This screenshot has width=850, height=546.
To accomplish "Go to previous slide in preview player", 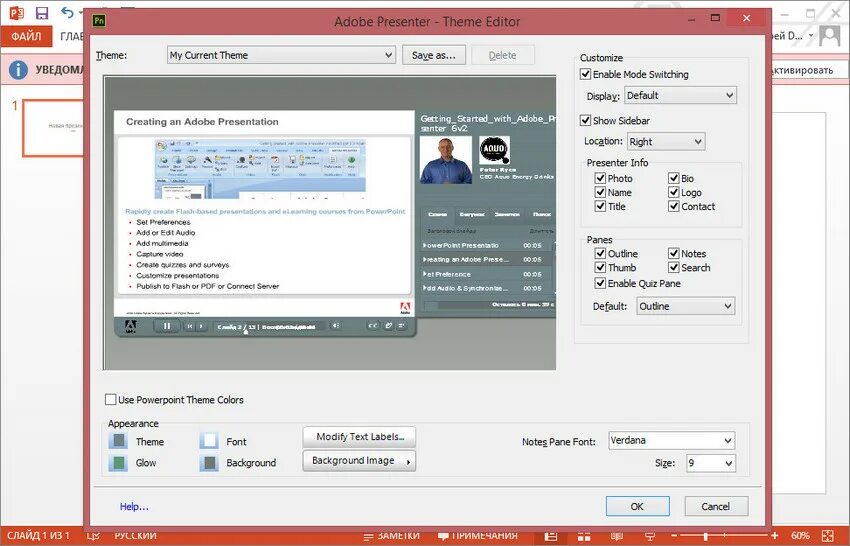I will (x=190, y=326).
